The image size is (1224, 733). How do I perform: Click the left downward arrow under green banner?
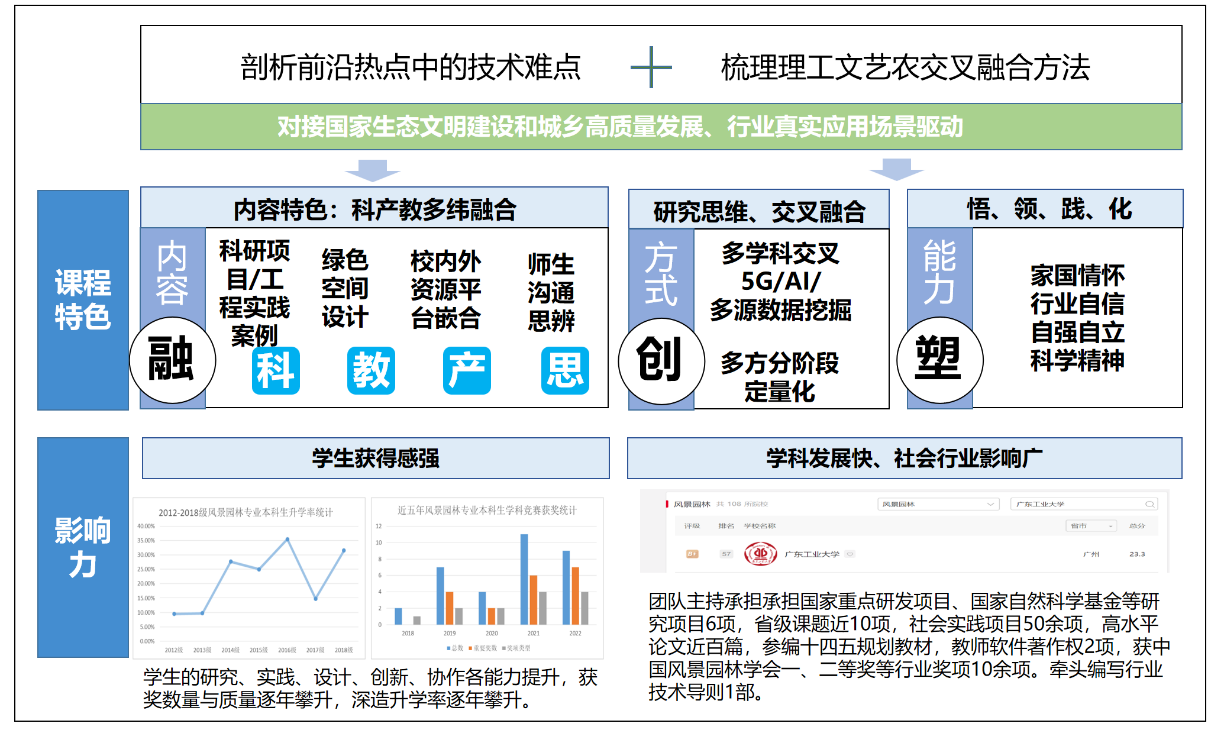(x=372, y=168)
